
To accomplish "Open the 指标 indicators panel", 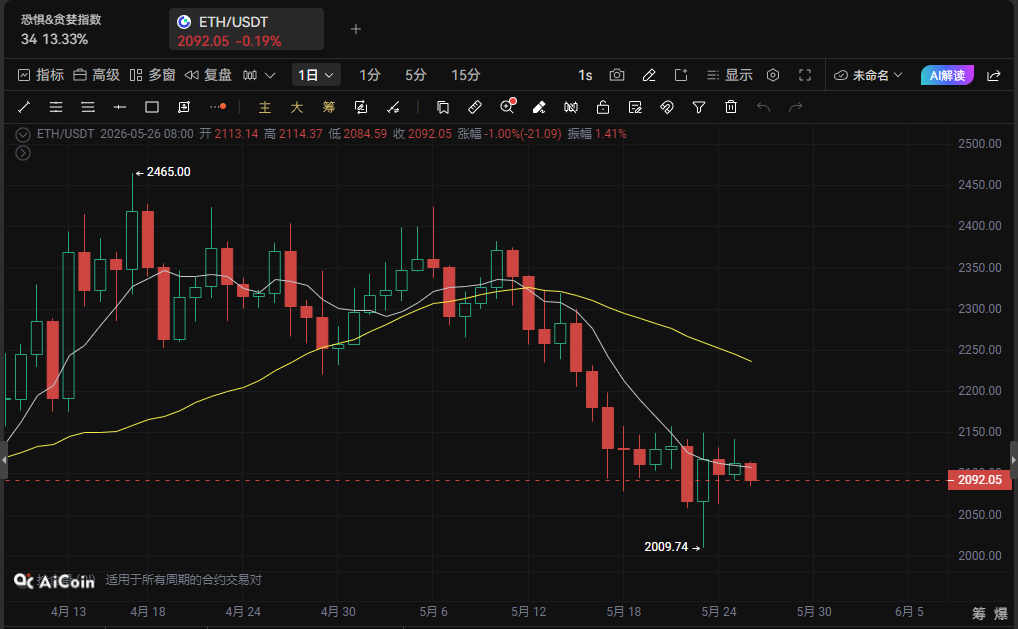I will (40, 75).
